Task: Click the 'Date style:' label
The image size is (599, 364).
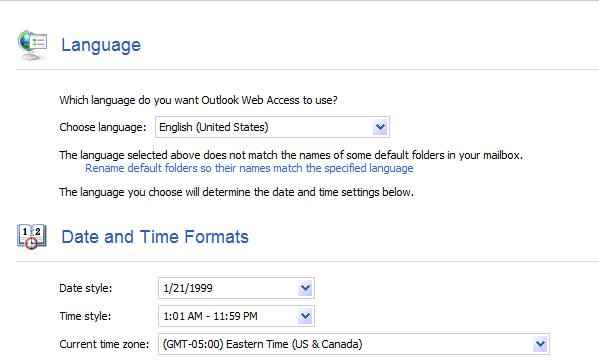Action: pos(86,288)
